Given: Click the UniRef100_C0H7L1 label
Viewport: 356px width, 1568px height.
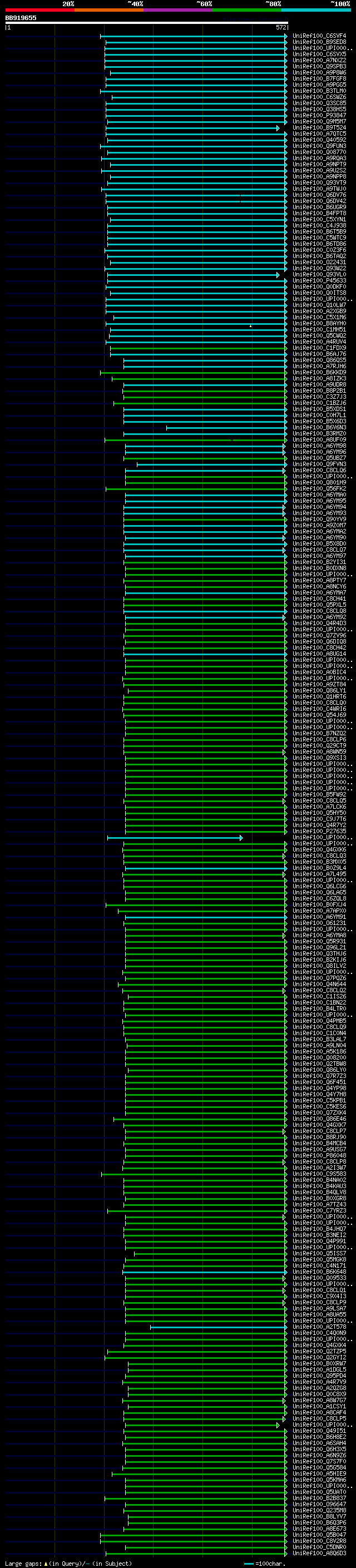Looking at the screenshot, I should (319, 415).
